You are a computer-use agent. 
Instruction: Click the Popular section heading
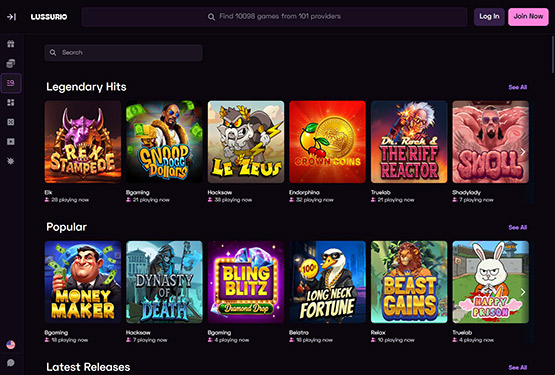[66, 227]
